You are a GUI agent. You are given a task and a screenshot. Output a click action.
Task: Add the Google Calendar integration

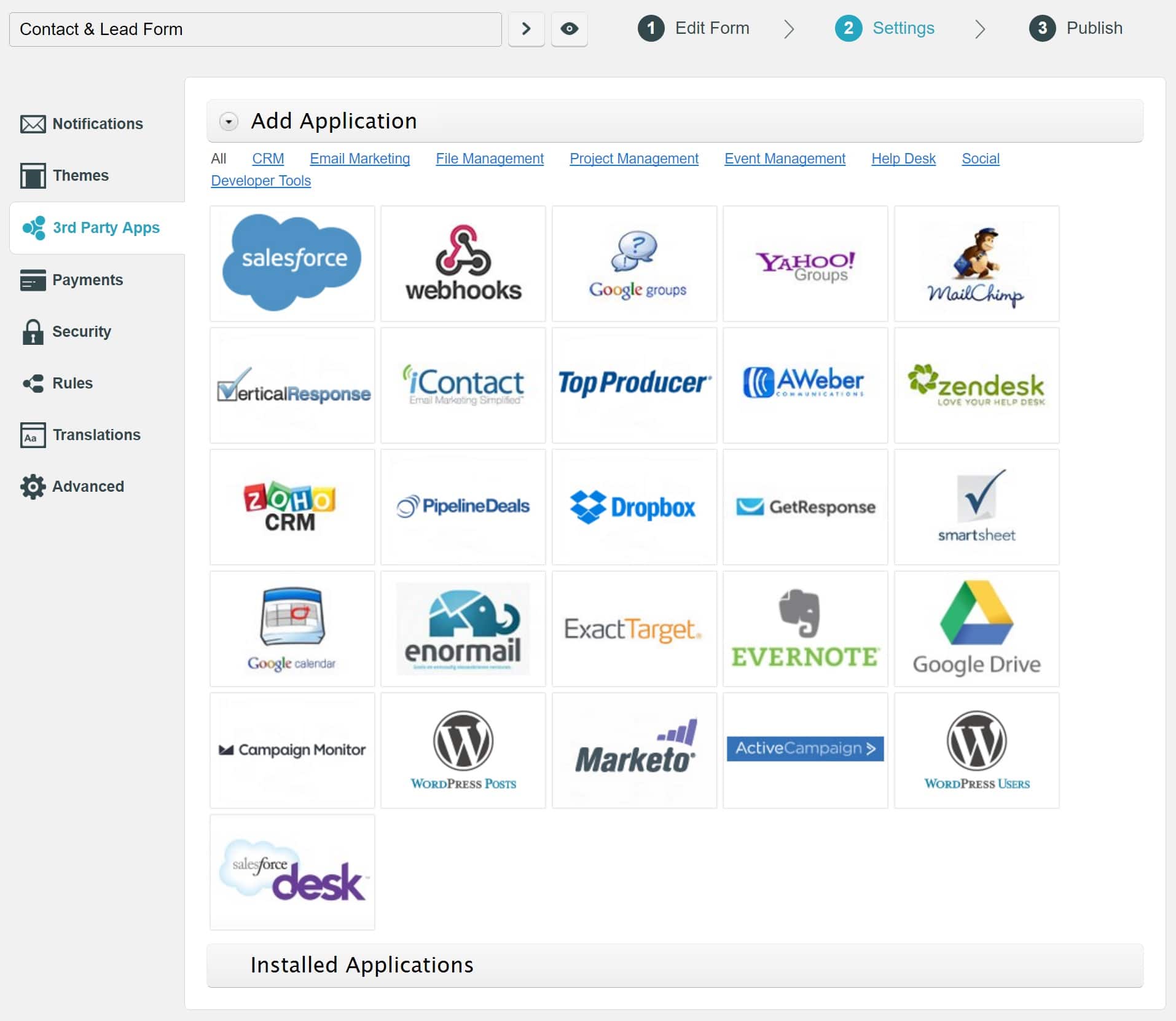pos(292,628)
